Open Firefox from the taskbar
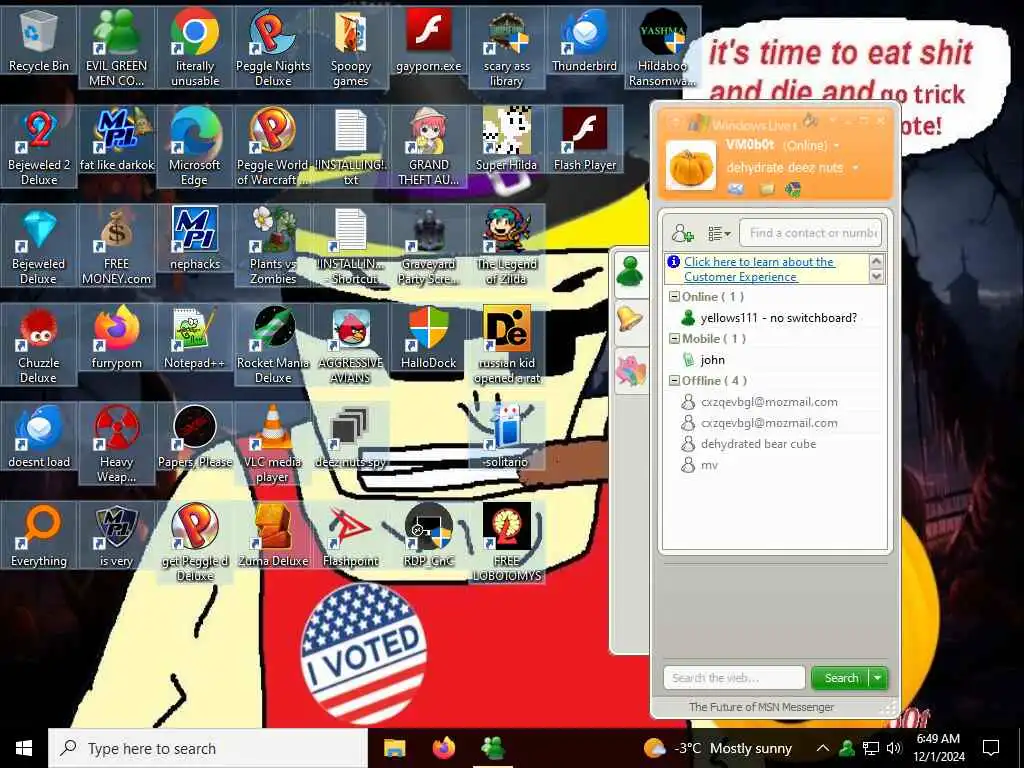The image size is (1024, 768). [x=444, y=748]
